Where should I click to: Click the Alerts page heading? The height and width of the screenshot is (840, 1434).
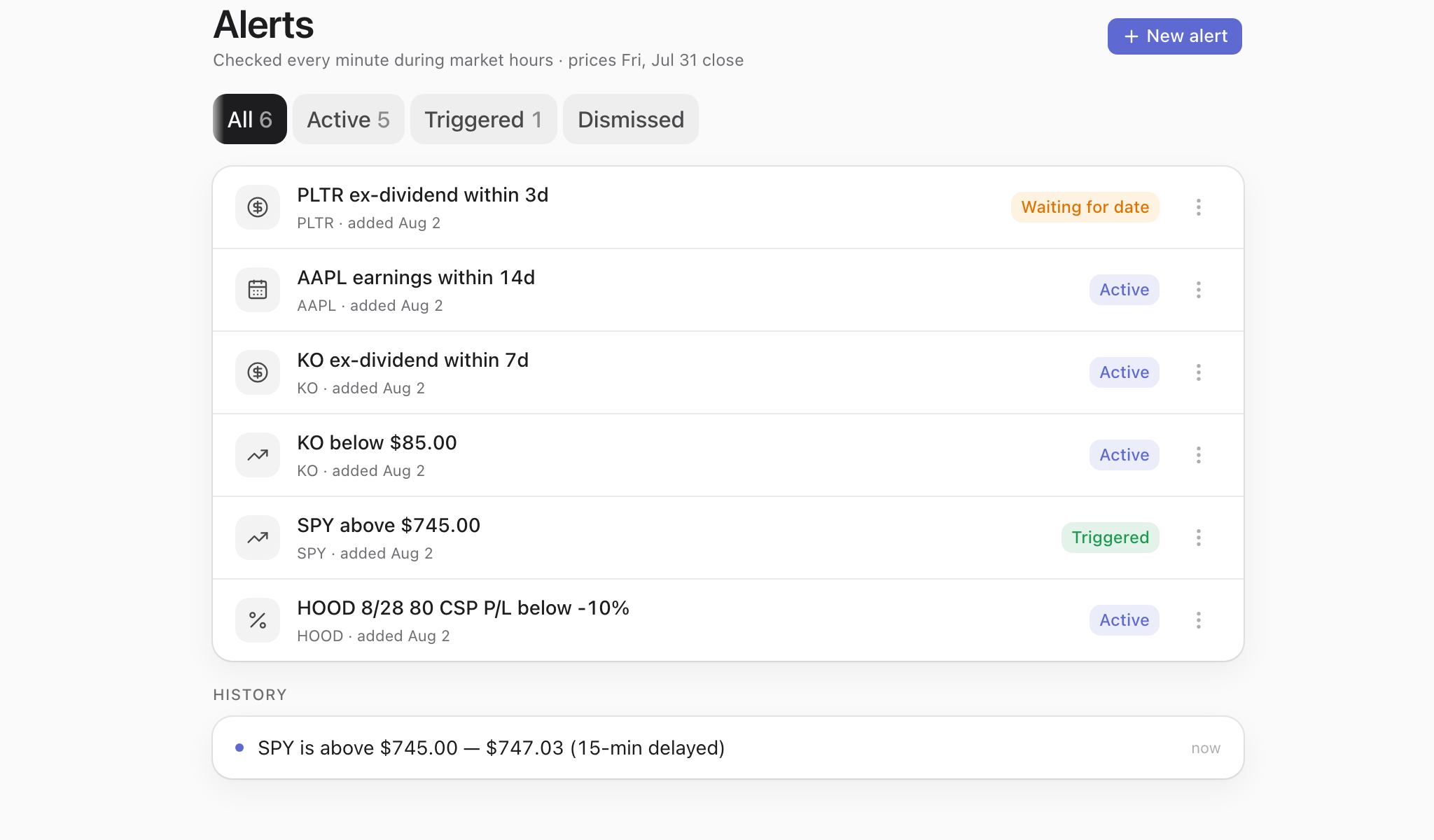pos(263,24)
